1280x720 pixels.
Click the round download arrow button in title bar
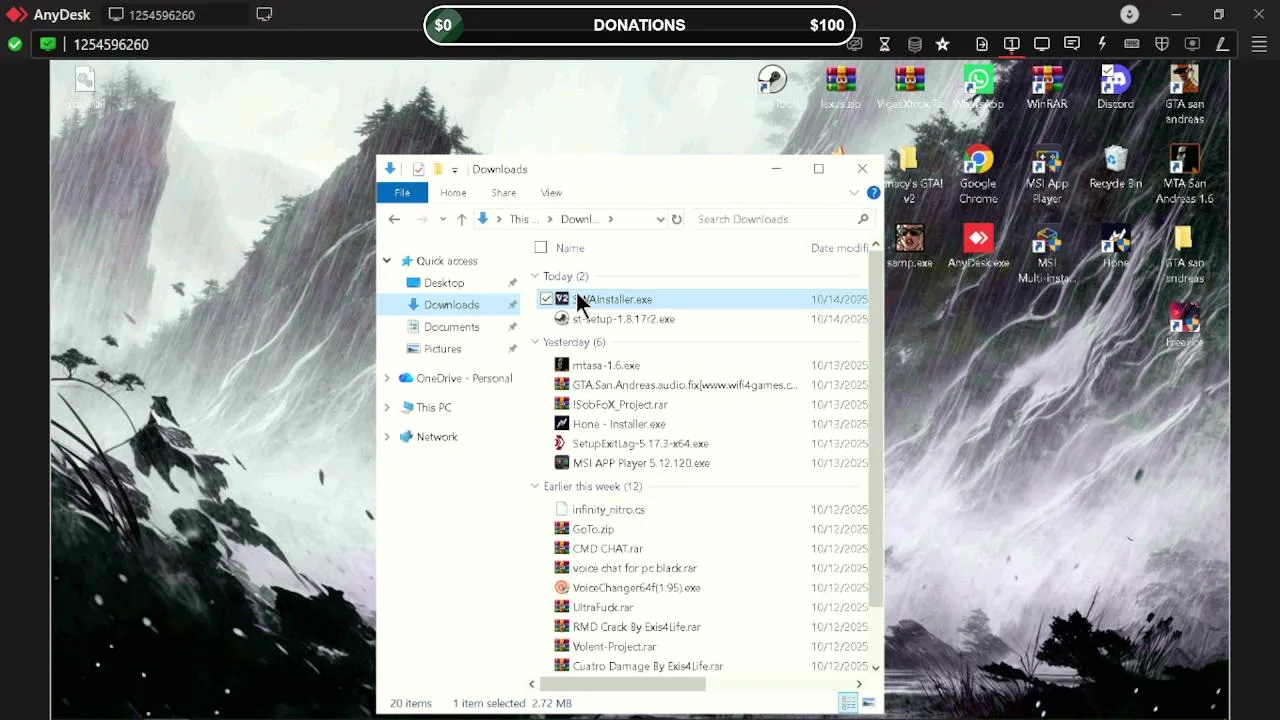[x=1129, y=14]
